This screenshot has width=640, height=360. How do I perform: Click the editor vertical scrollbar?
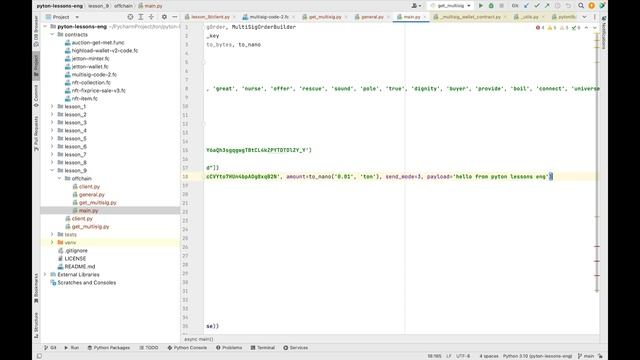tap(597, 163)
